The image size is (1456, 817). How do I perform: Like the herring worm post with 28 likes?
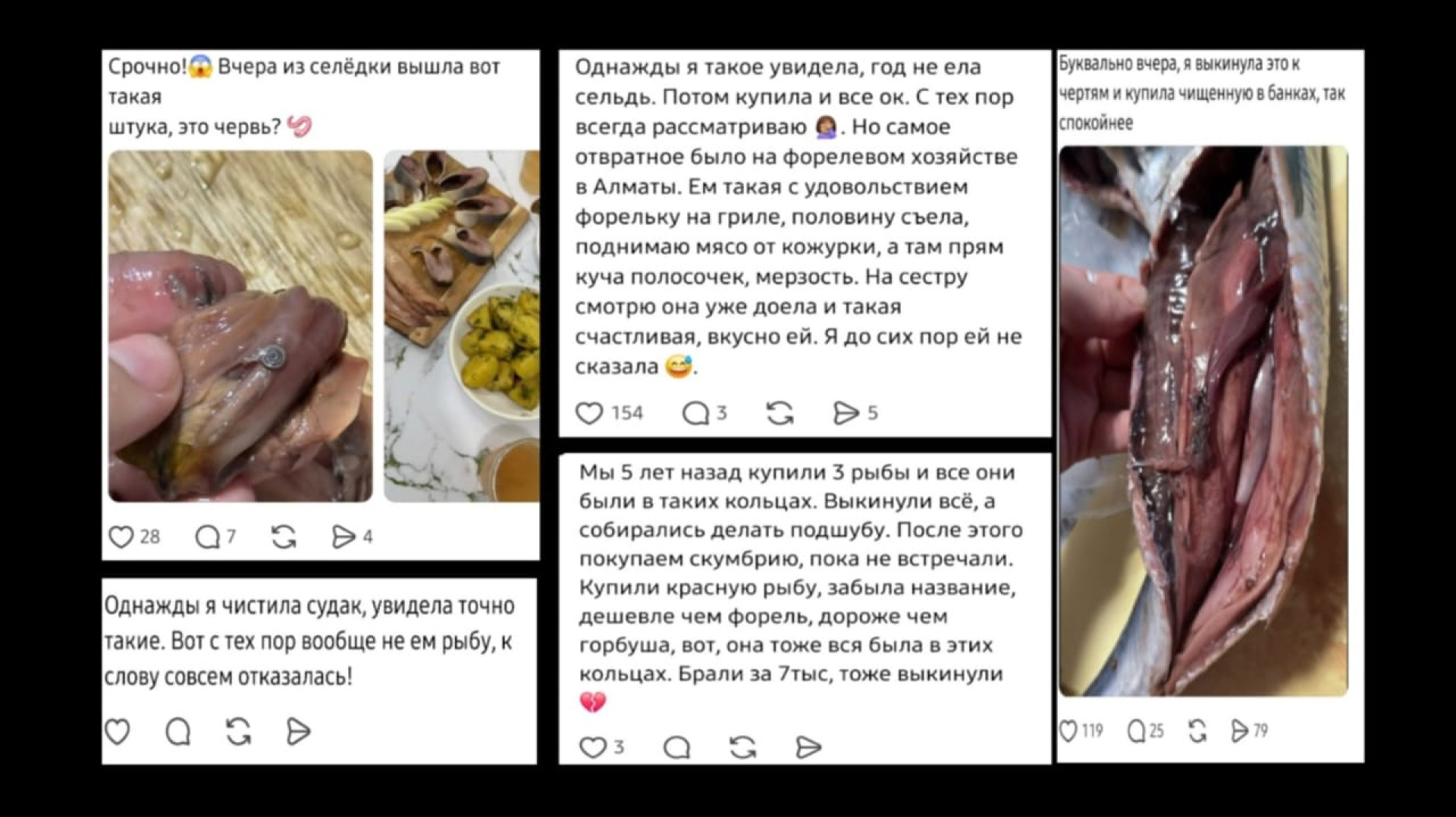click(x=121, y=537)
